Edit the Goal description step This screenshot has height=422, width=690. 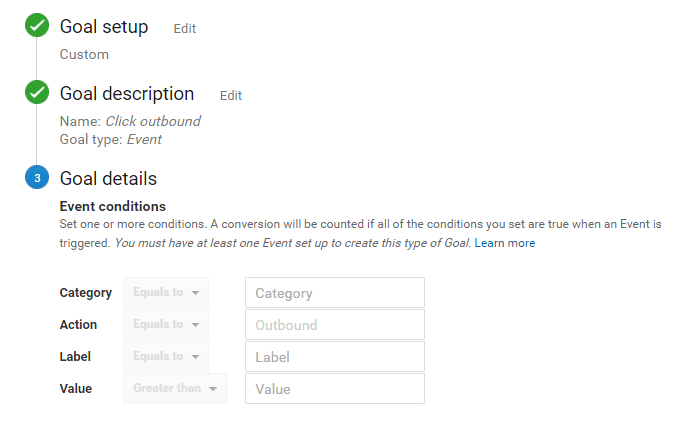point(231,95)
